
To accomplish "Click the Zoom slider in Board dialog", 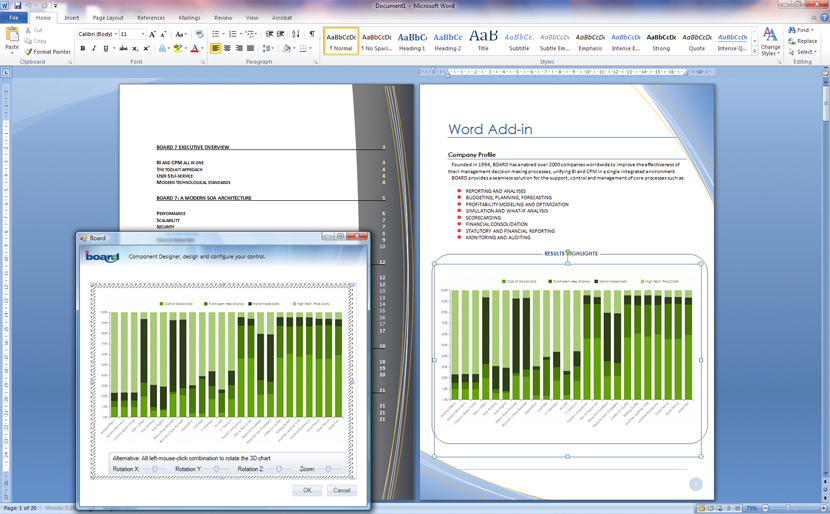I will point(328,469).
